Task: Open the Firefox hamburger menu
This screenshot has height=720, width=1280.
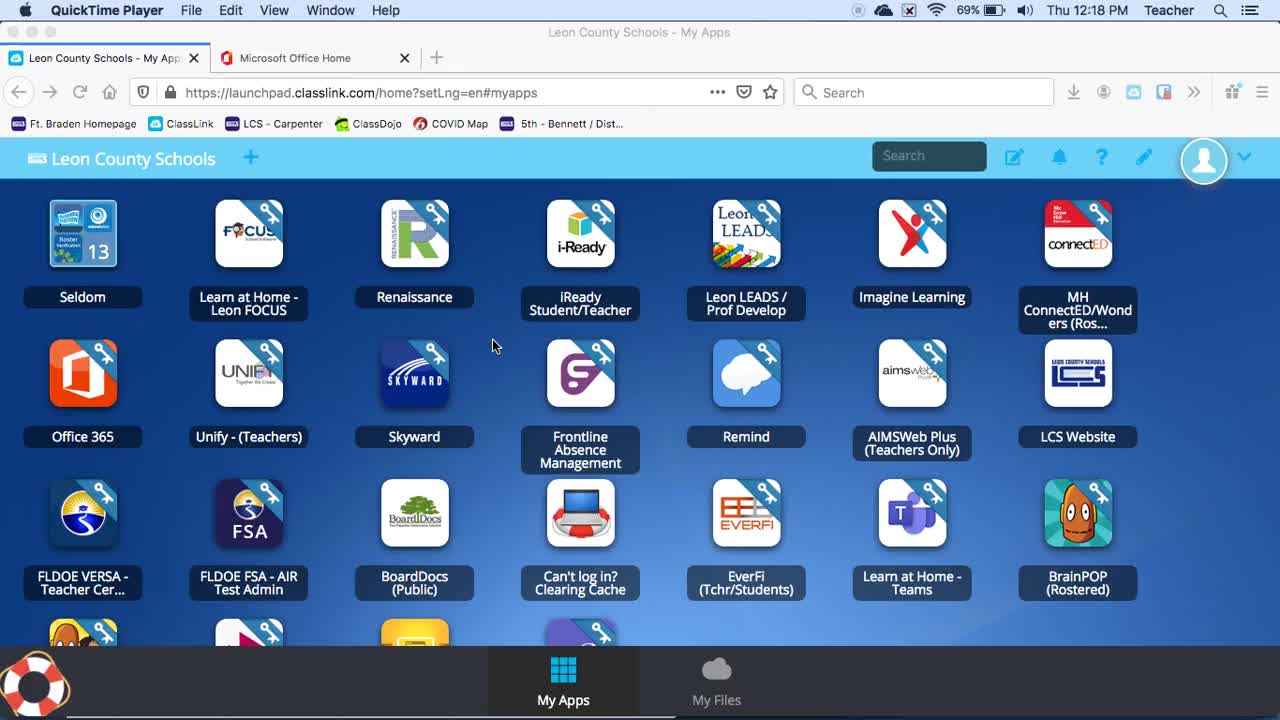Action: (1261, 92)
